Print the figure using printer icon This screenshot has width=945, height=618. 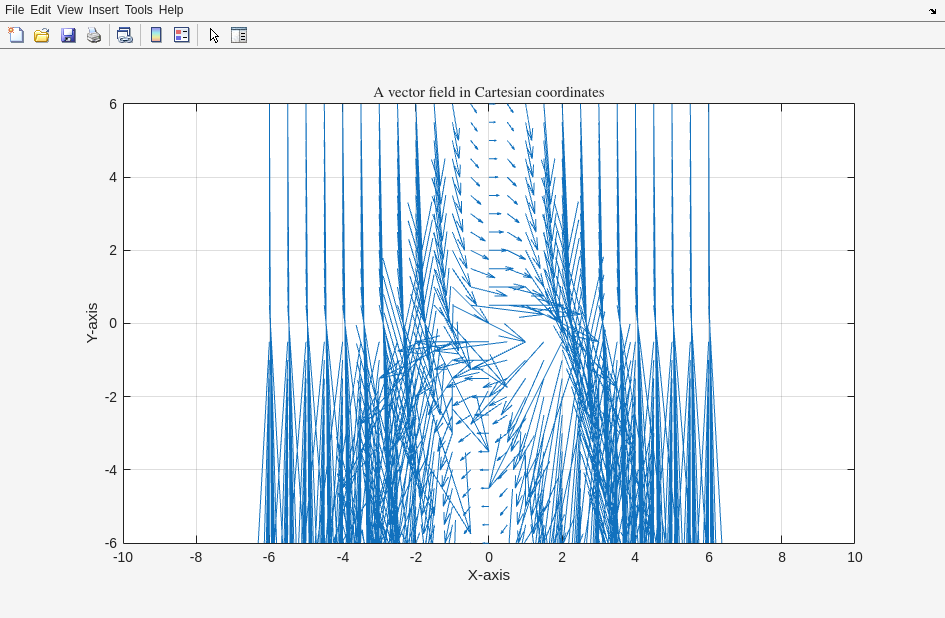click(94, 35)
